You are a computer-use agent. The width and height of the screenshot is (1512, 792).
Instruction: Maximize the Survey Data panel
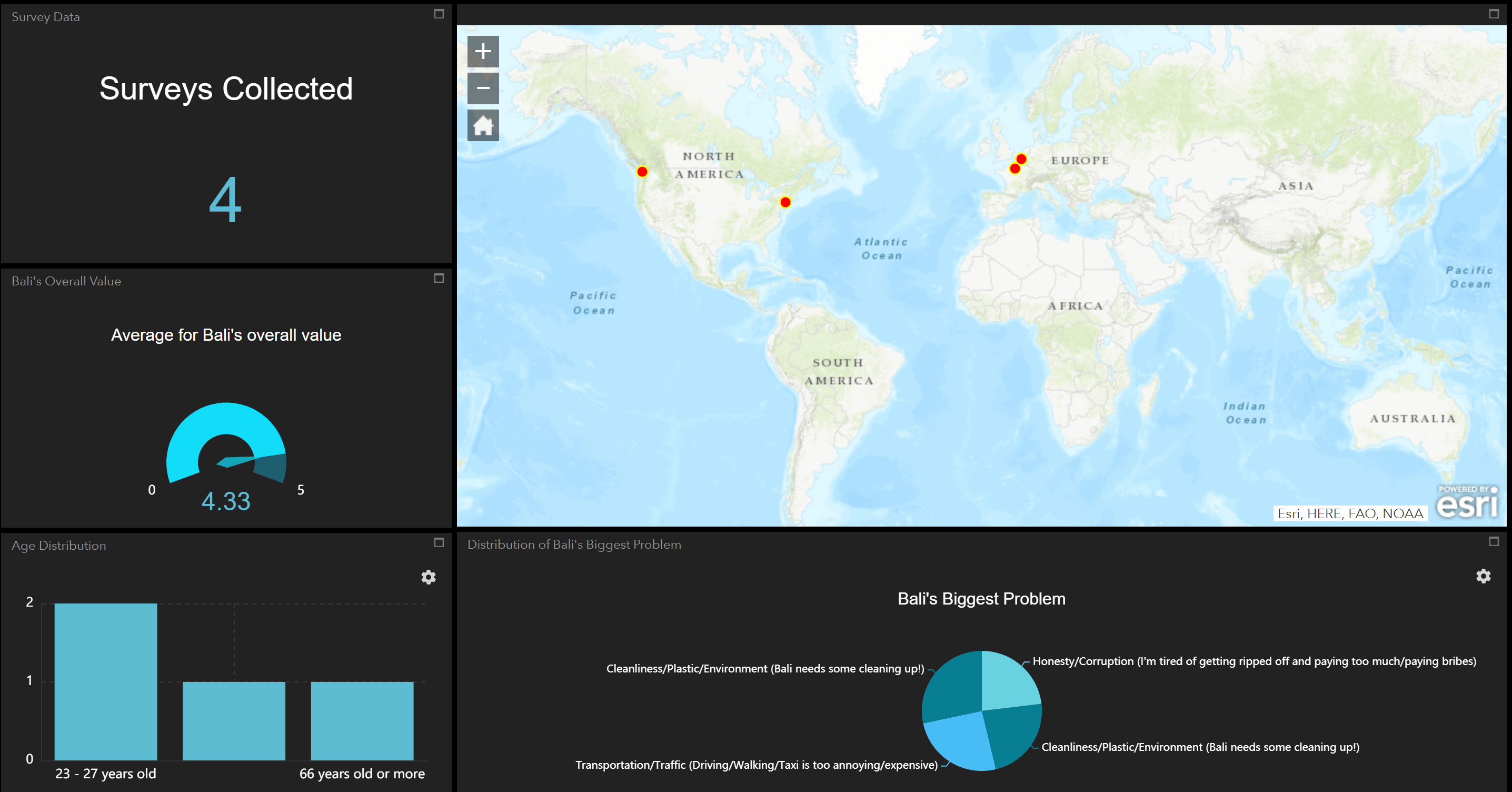pyautogui.click(x=439, y=14)
